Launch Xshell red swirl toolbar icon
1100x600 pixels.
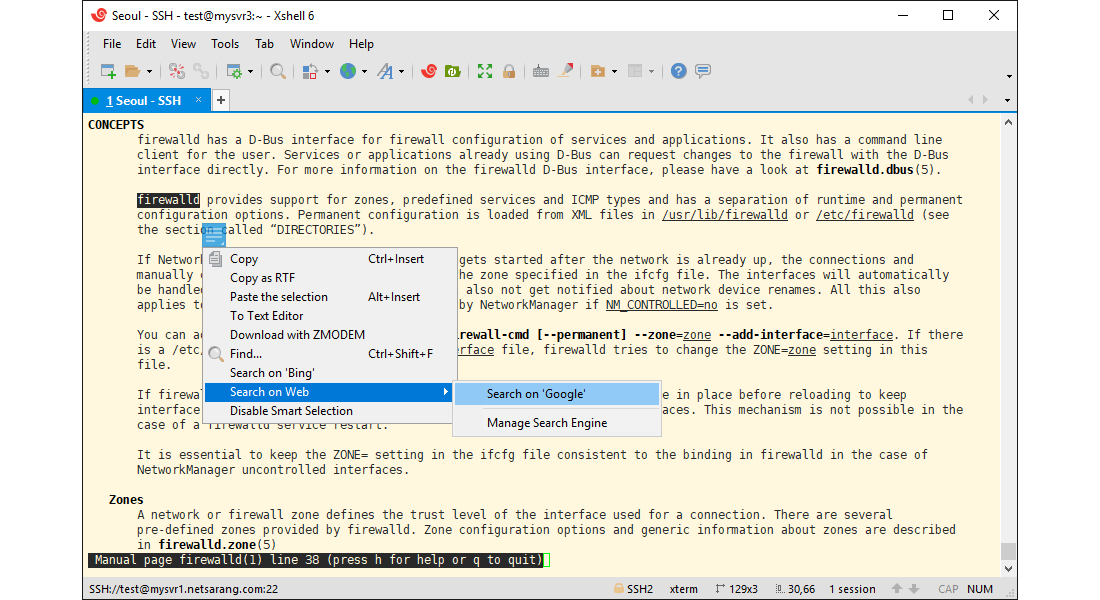click(x=429, y=71)
